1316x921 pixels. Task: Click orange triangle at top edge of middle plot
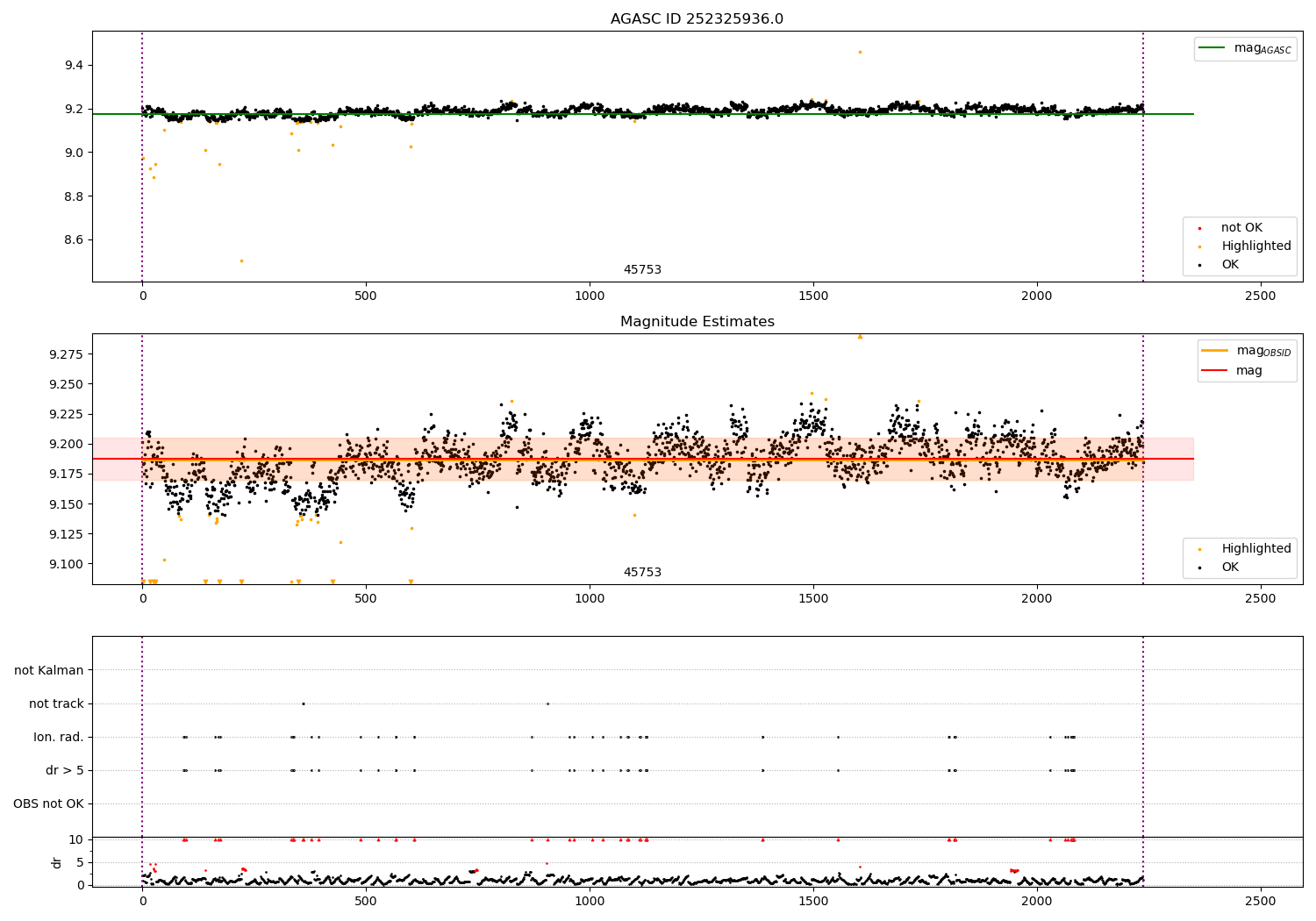[860, 337]
